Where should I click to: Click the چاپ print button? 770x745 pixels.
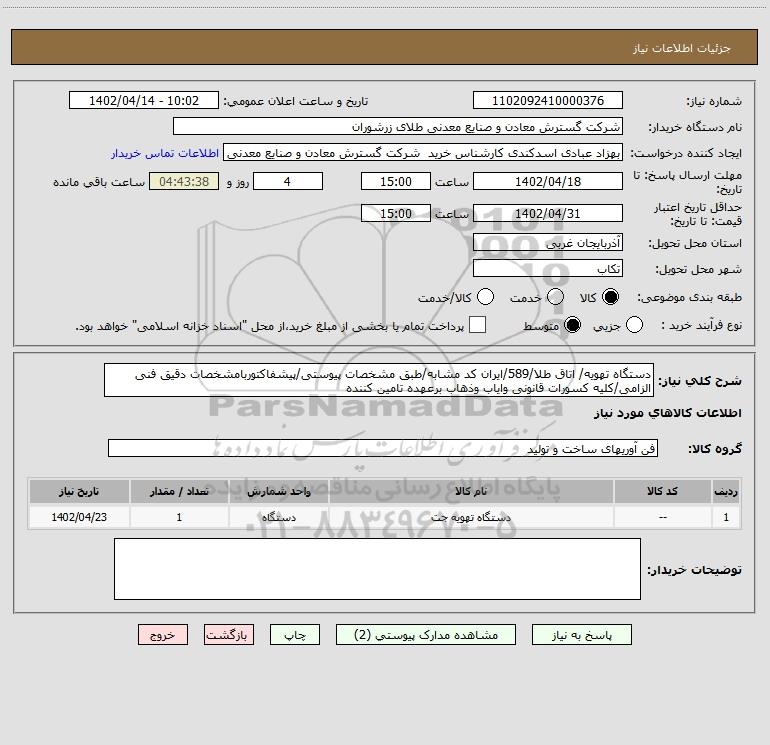(295, 635)
